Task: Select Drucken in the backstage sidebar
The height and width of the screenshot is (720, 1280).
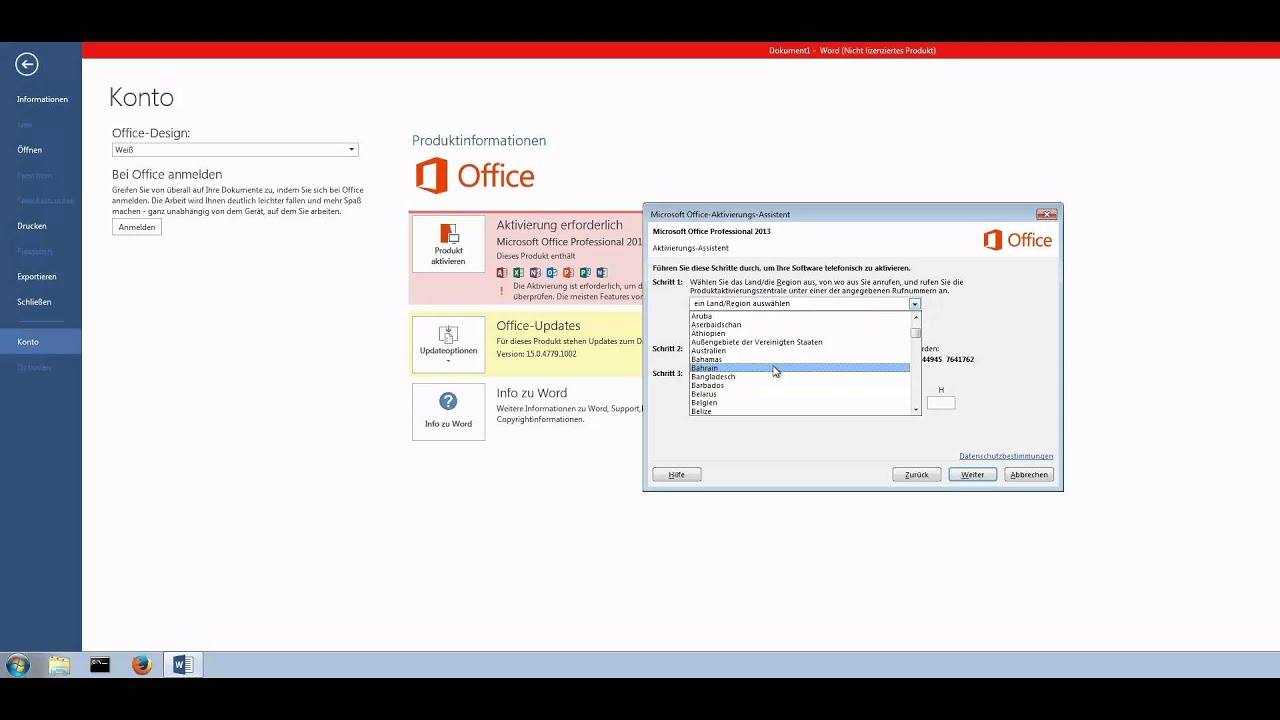Action: [32, 226]
